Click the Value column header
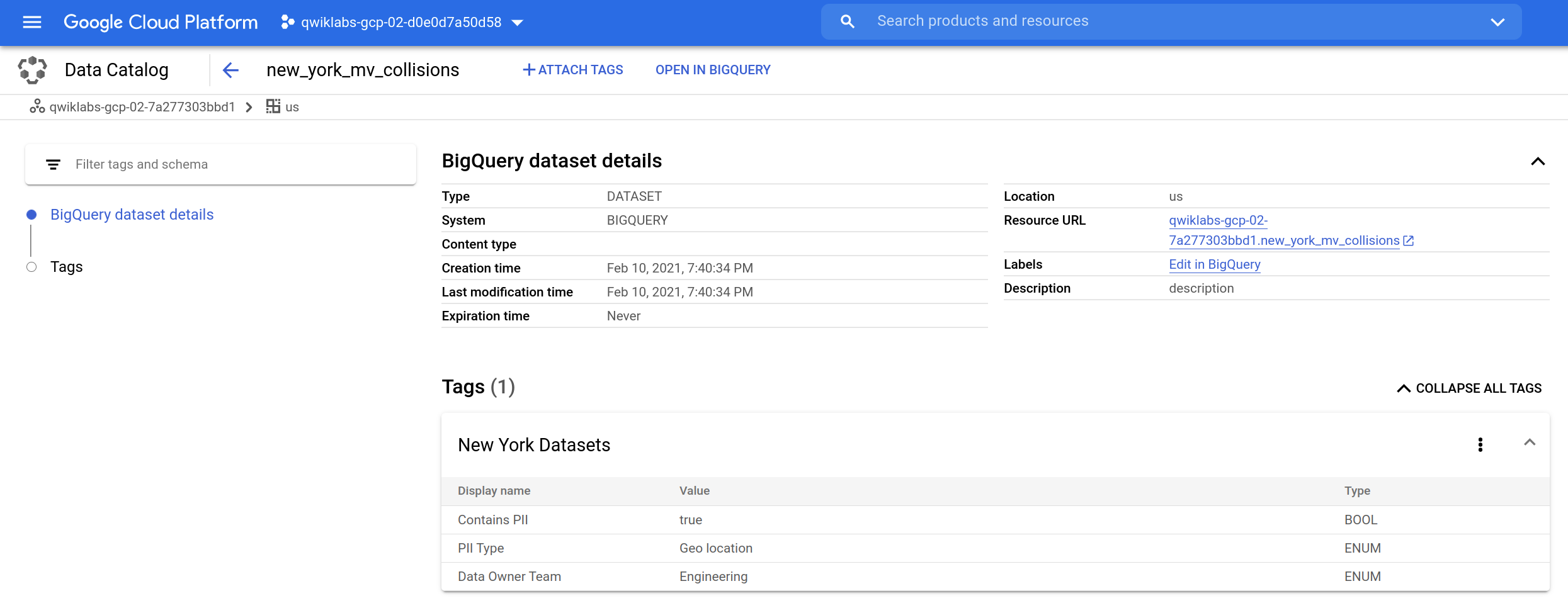Screen dimensions: 1568x608 pos(695,491)
